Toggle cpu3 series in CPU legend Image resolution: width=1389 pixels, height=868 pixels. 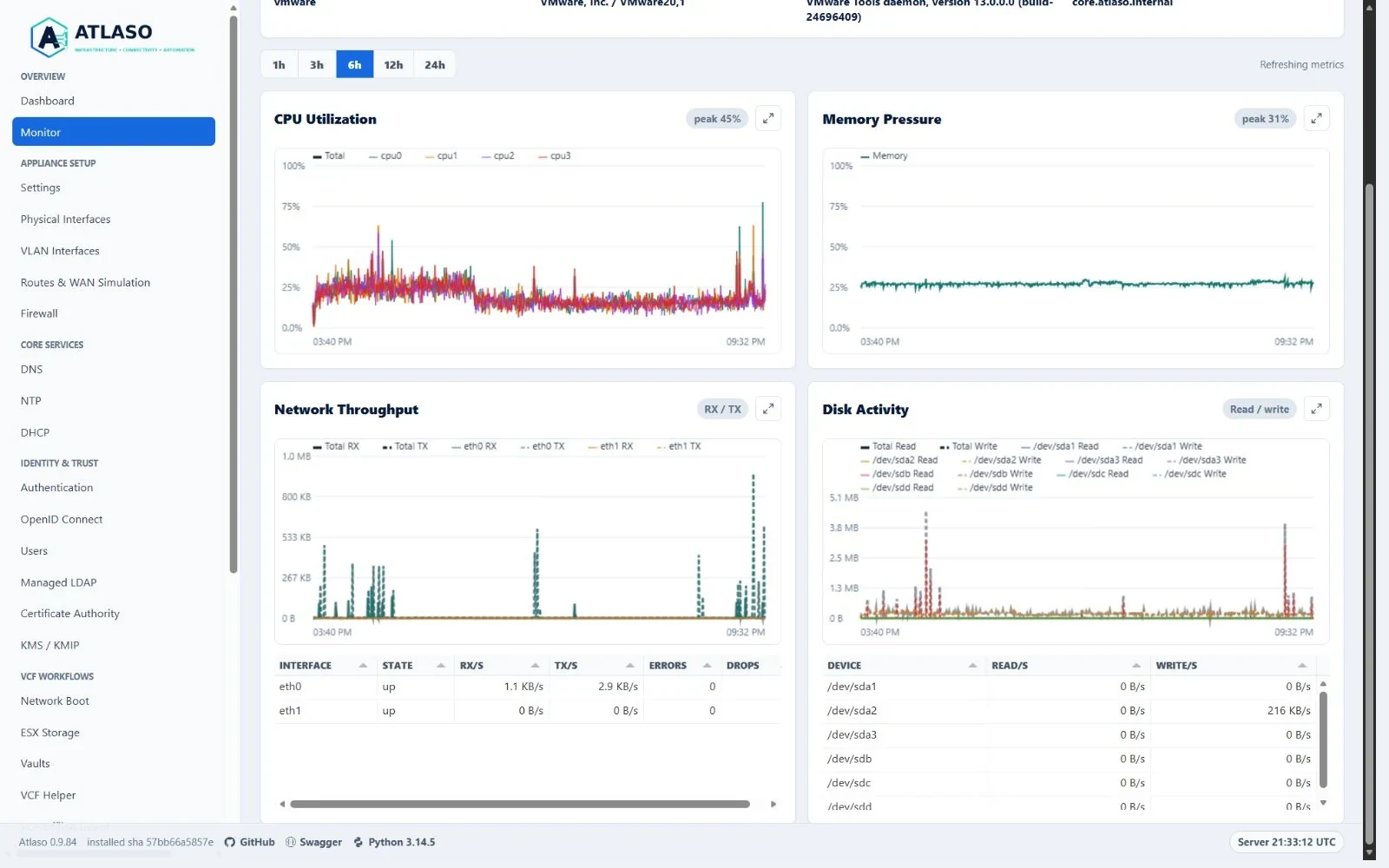tap(555, 156)
